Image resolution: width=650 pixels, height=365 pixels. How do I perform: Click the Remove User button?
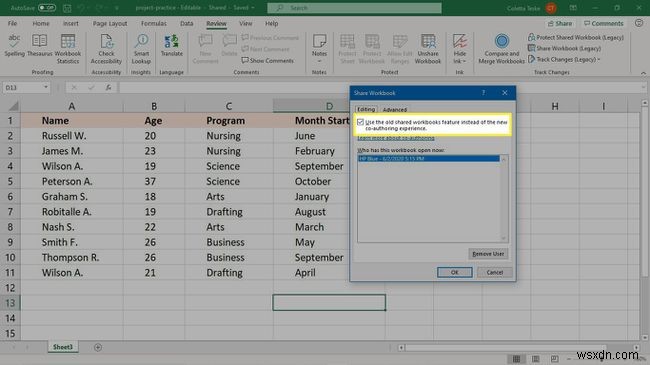[x=488, y=254]
